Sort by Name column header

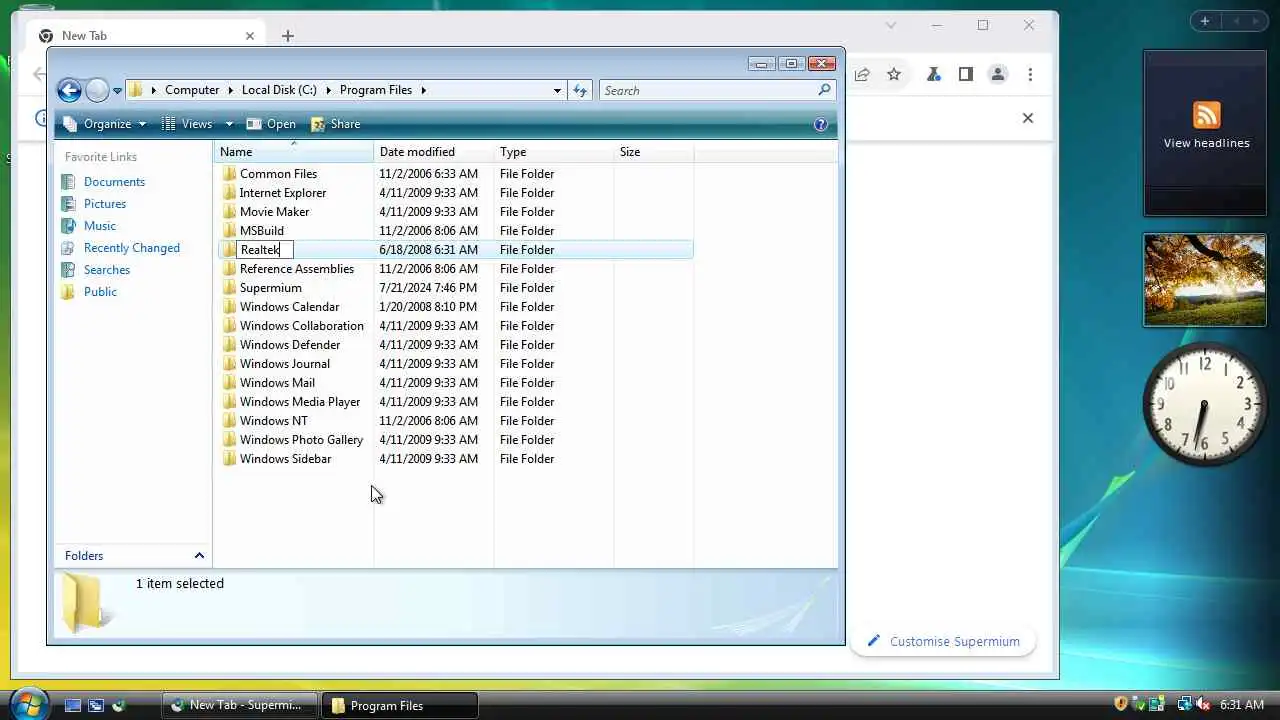coord(294,152)
